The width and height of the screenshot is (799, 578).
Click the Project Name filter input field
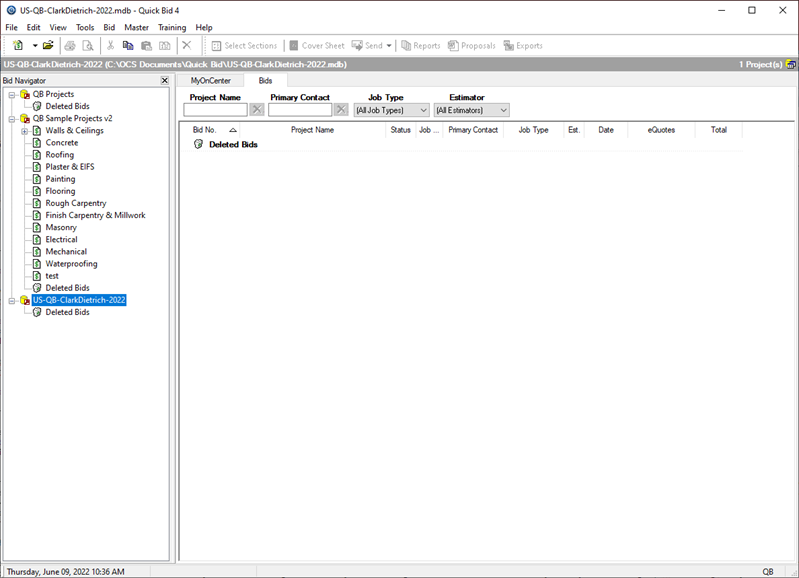(x=216, y=110)
